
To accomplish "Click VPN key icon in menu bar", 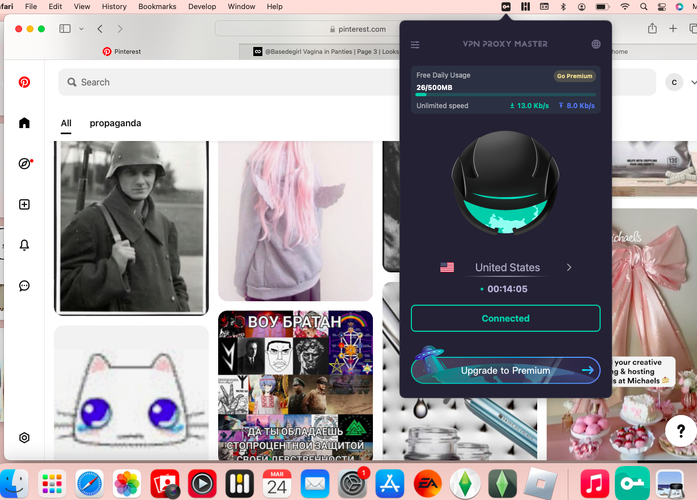I will tap(506, 7).
